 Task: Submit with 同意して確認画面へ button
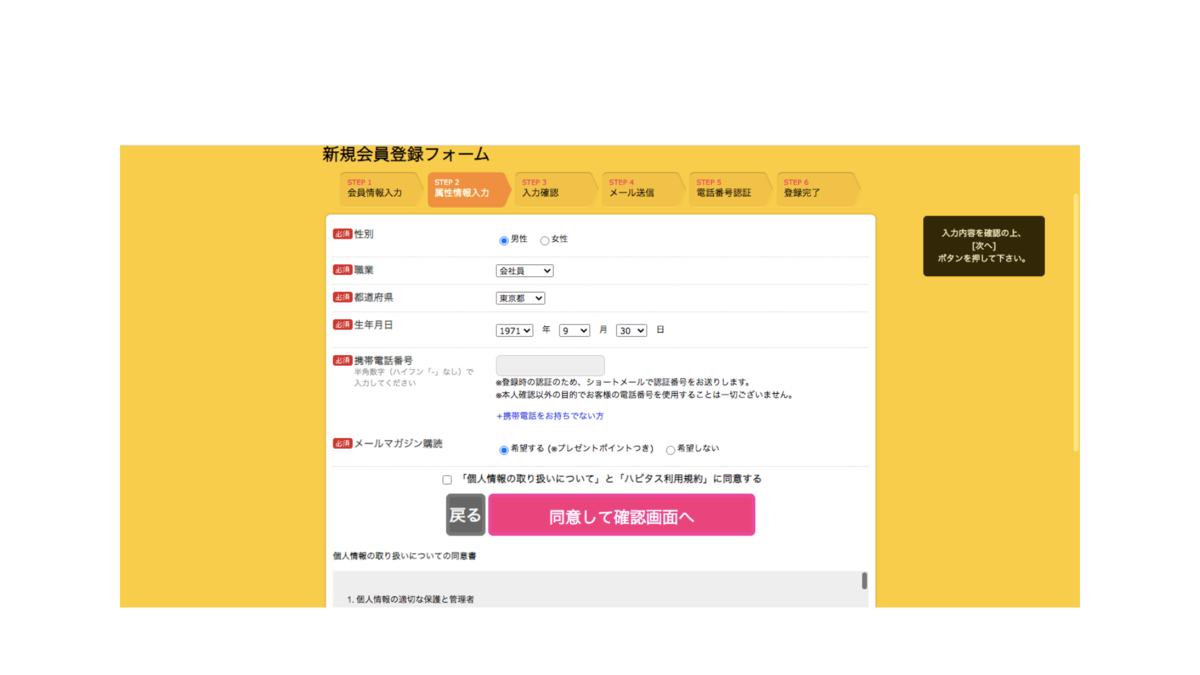pos(621,515)
